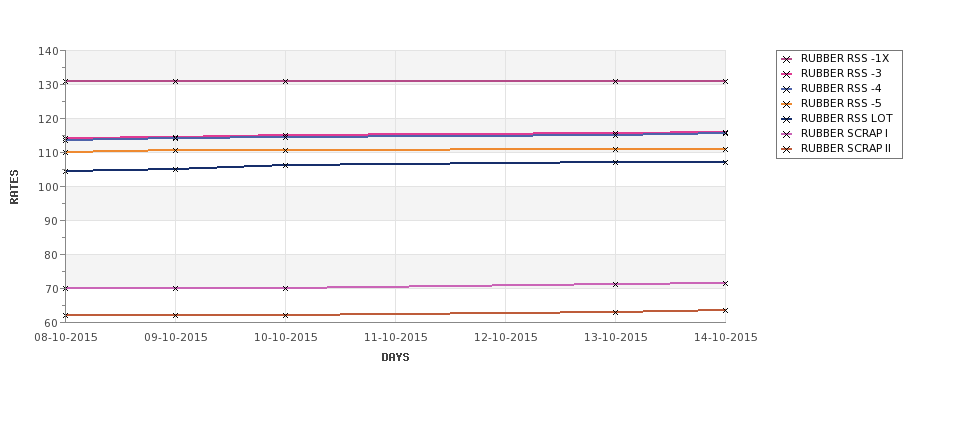Click the RUBBER RSS -4 legend marker
This screenshot has width=975, height=429.
click(787, 89)
